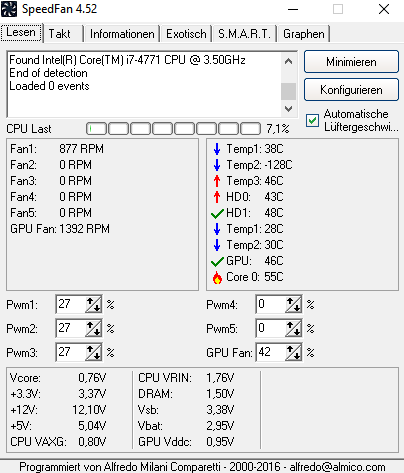The height and width of the screenshot is (473, 404).
Task: Click the GPU Vddc: 0,95V reading
Action: tap(186, 442)
